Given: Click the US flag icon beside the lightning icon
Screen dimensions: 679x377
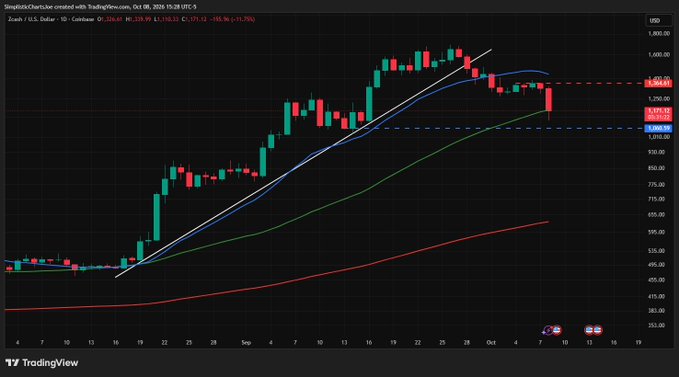Looking at the screenshot, I should point(557,331).
